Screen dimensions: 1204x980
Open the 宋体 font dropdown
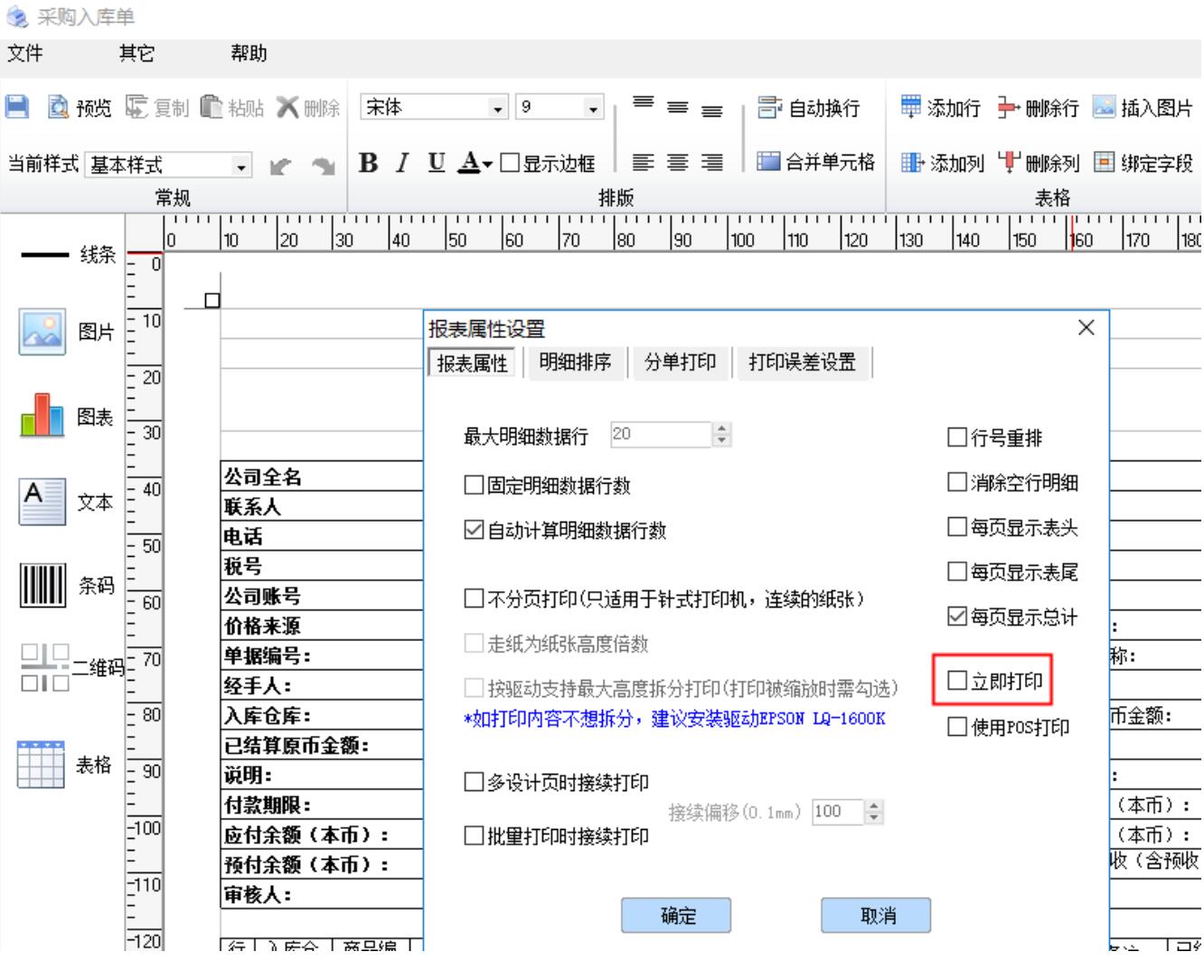pyautogui.click(x=498, y=108)
